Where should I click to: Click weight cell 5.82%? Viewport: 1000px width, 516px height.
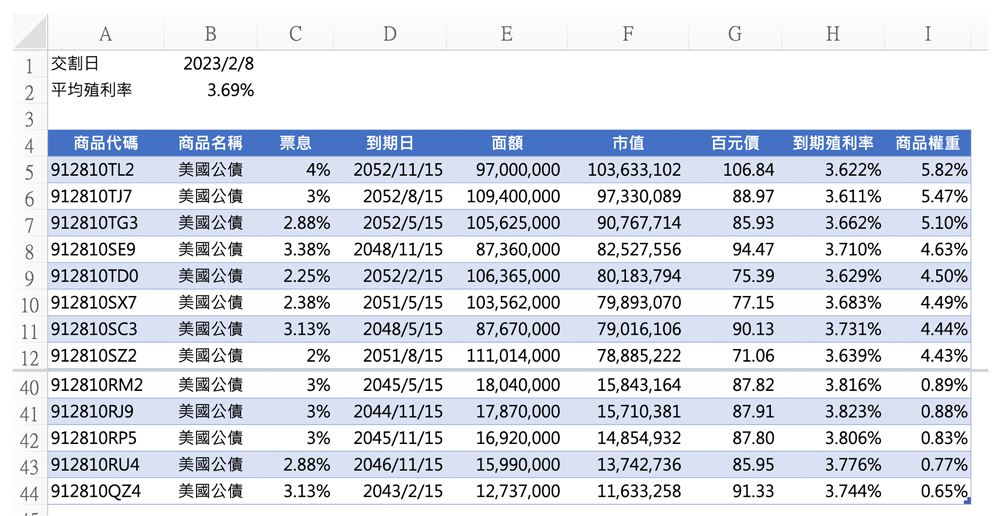coord(928,170)
